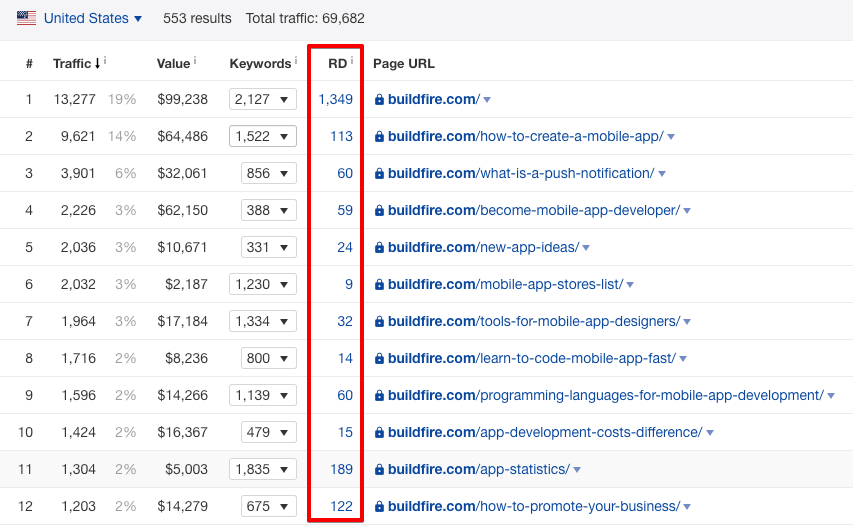The image size is (853, 526).
Task: Open the 14 referring domains link
Action: coord(345,358)
